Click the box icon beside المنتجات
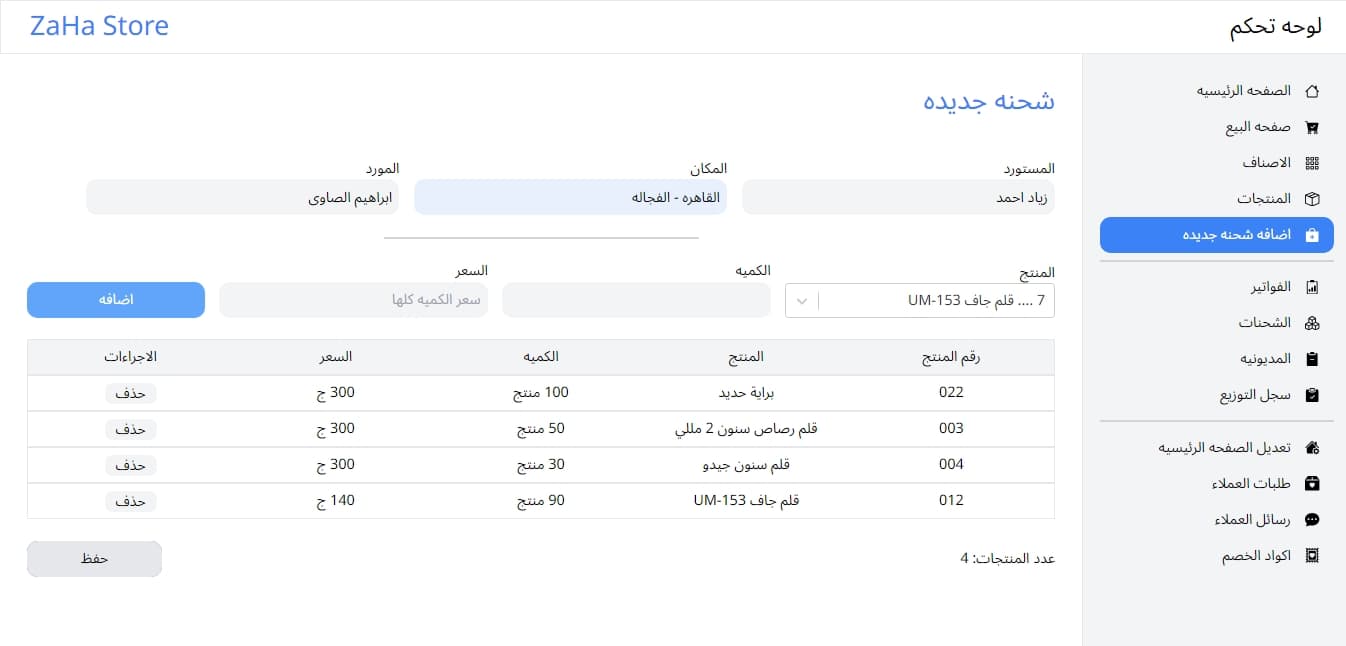1346x646 pixels. [1313, 199]
